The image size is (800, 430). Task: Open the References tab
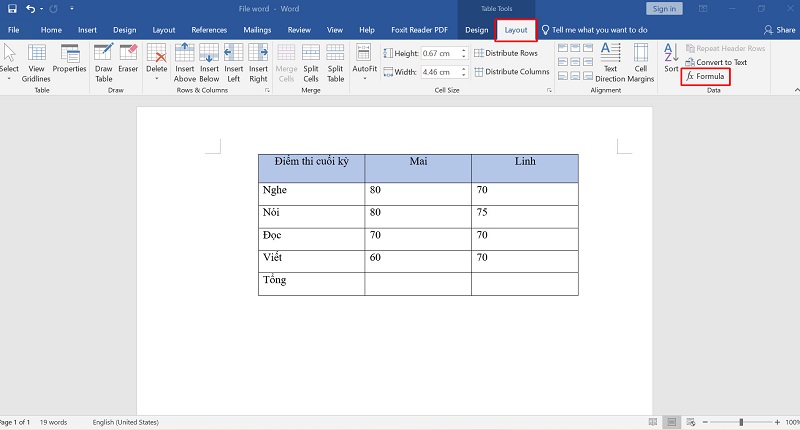209,30
